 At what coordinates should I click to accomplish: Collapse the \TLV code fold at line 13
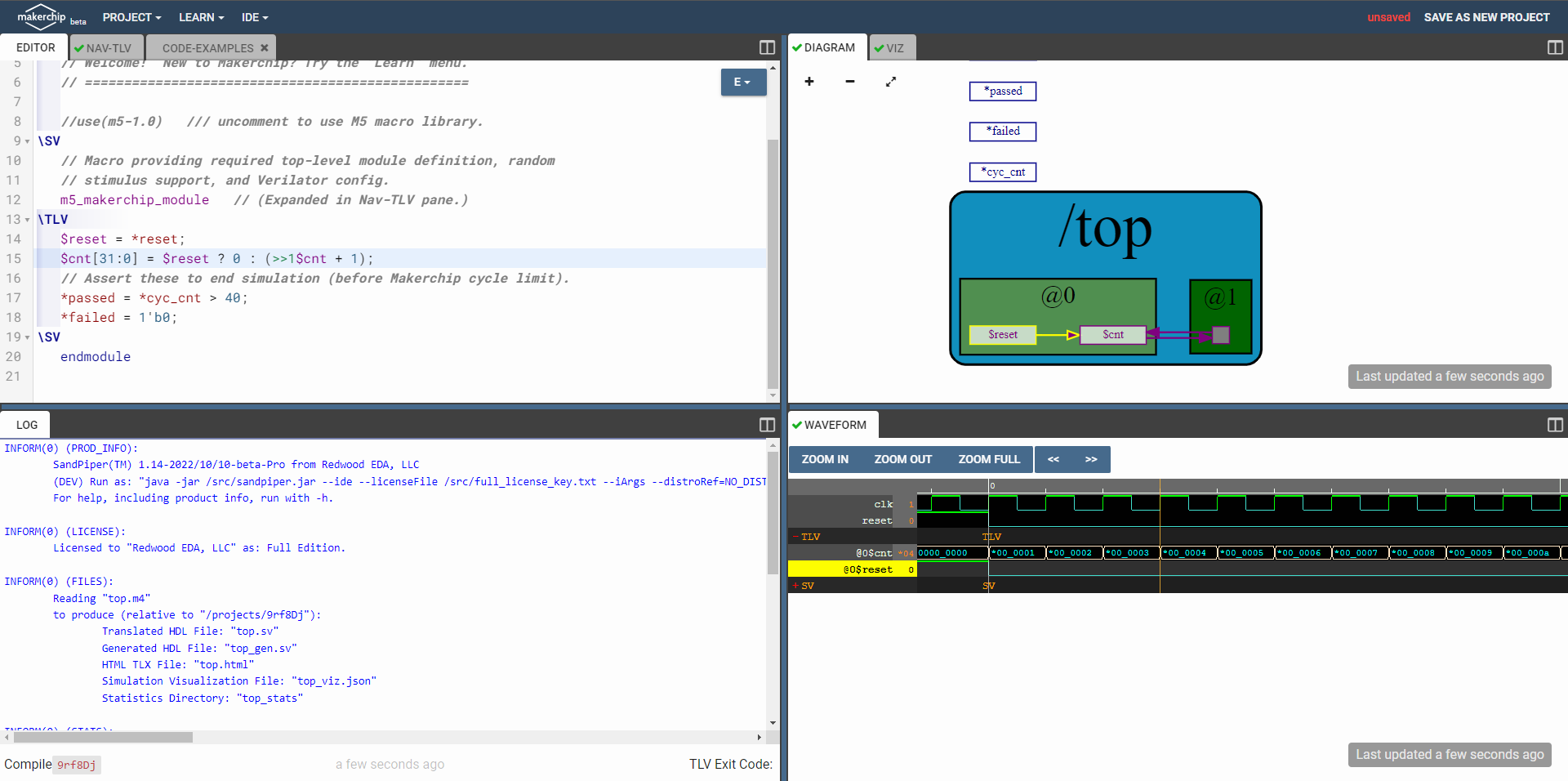click(x=29, y=219)
